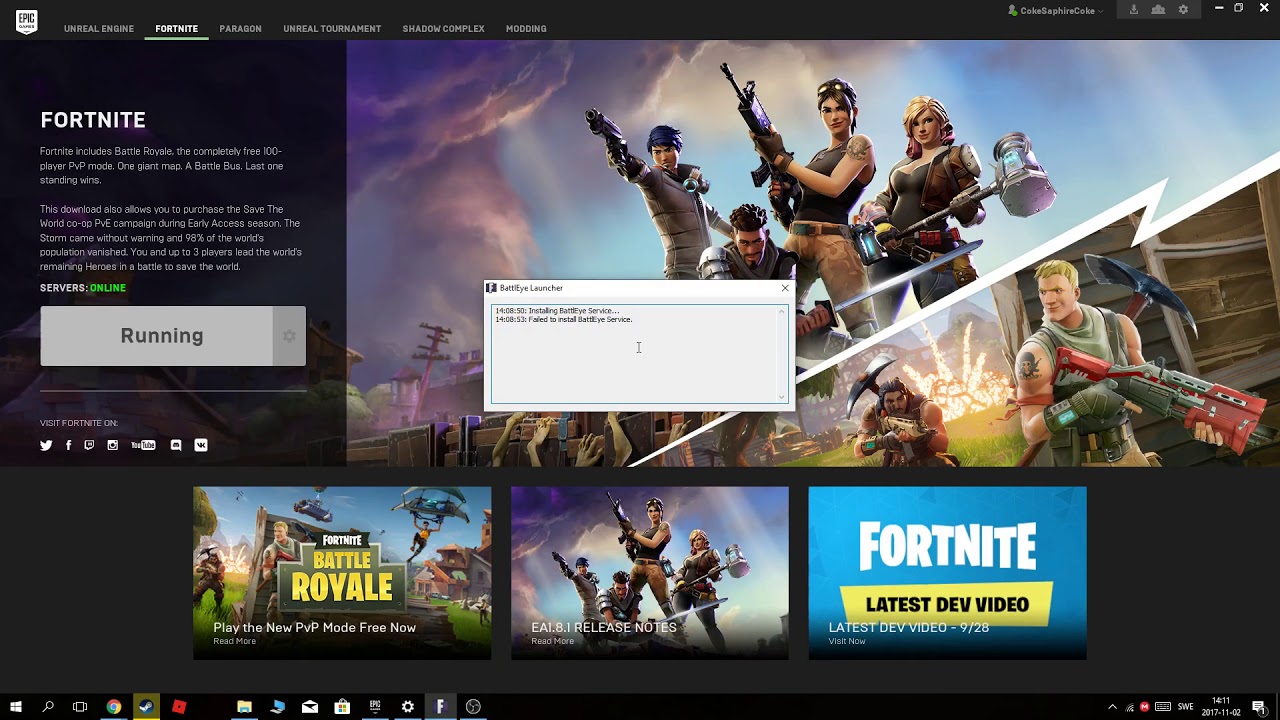1280x720 pixels.
Task: Read more on EA1.8.1 Release Notes
Action: click(552, 641)
